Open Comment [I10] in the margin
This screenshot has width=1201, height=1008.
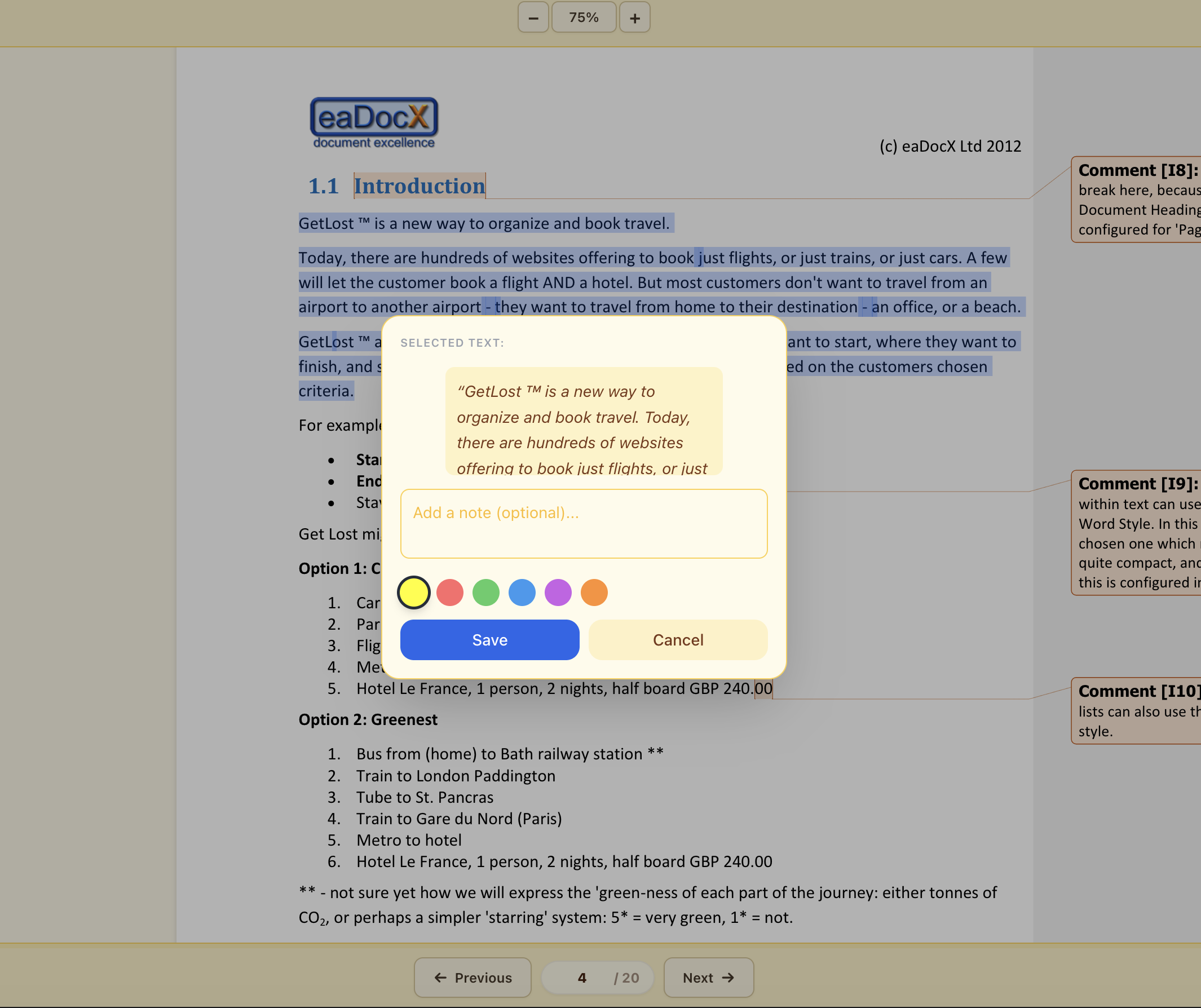1136,711
